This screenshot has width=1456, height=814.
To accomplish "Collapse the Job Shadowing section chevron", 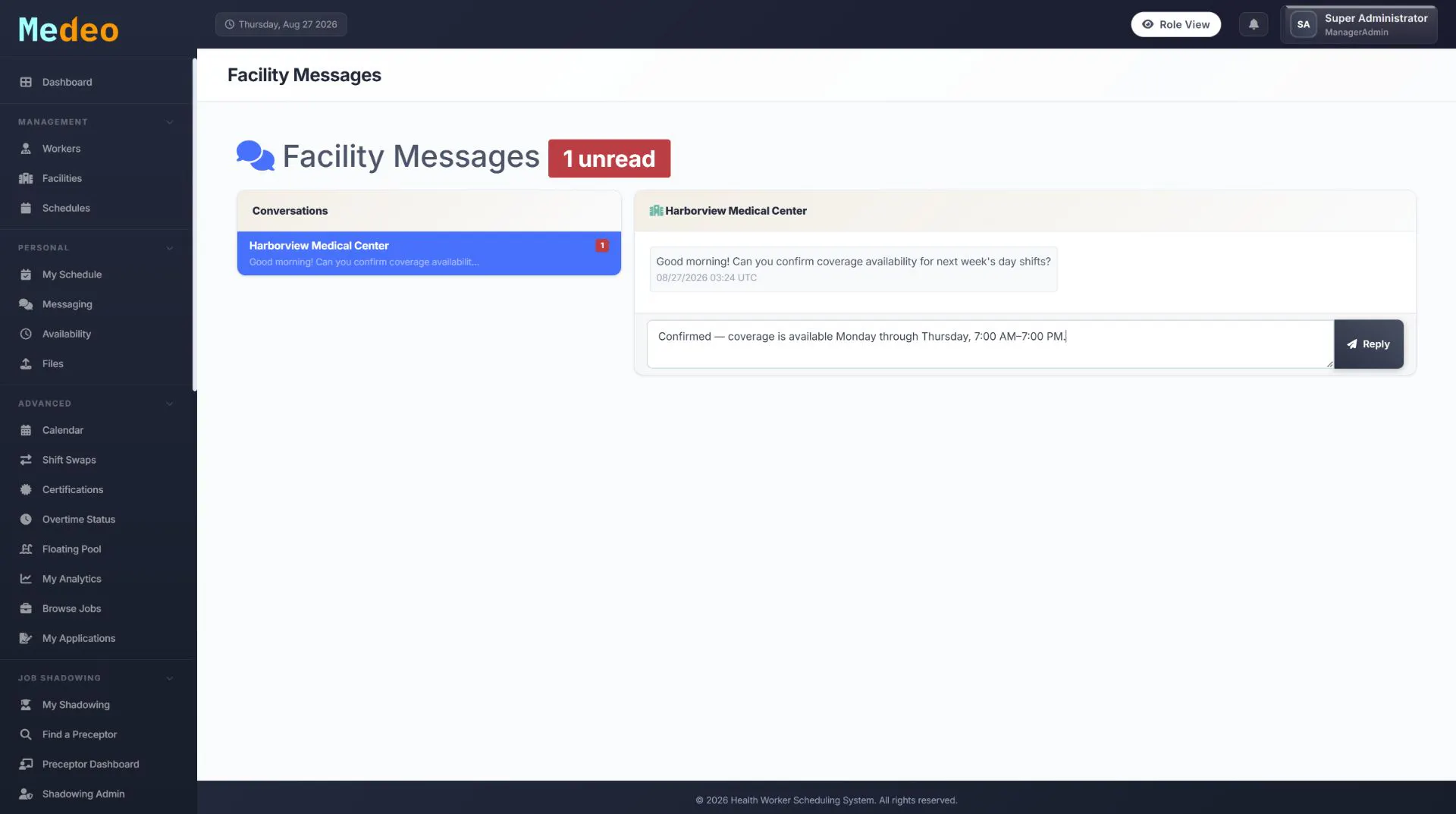I will [x=170, y=678].
